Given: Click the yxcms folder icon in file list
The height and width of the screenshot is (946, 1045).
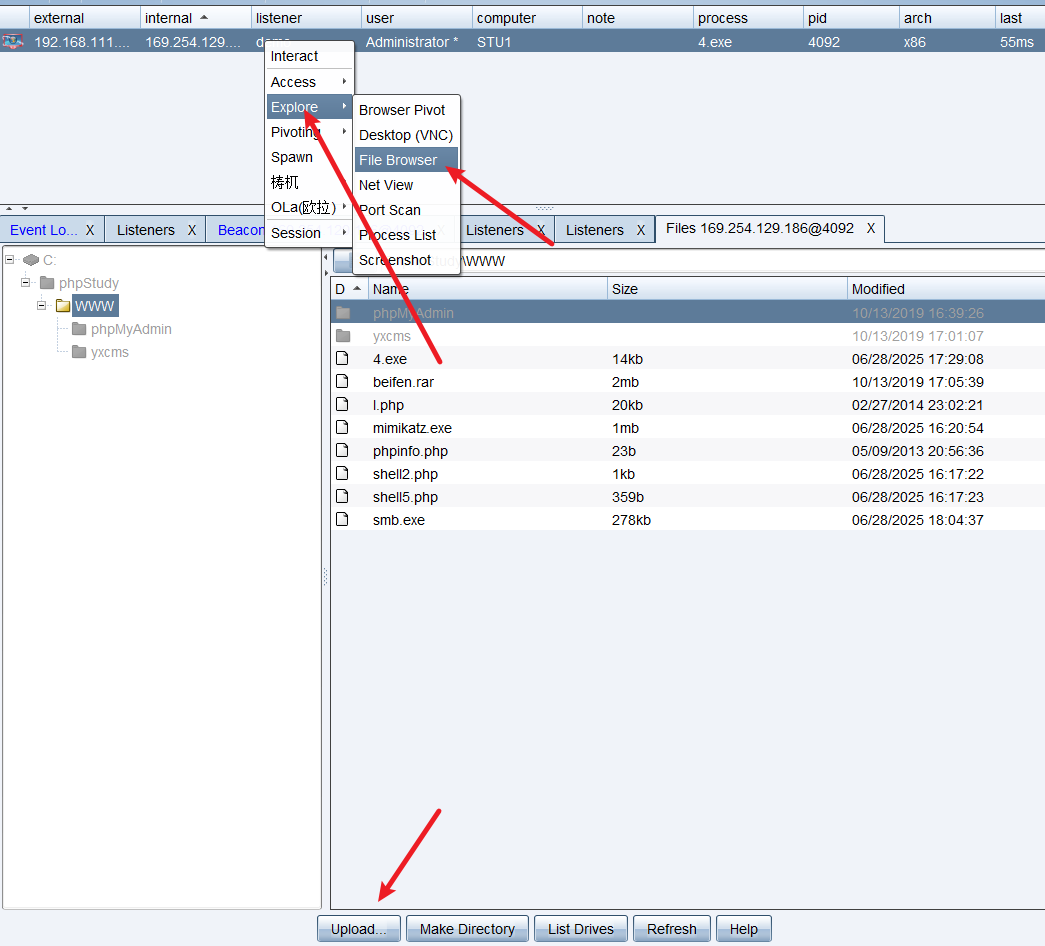Looking at the screenshot, I should click(343, 336).
